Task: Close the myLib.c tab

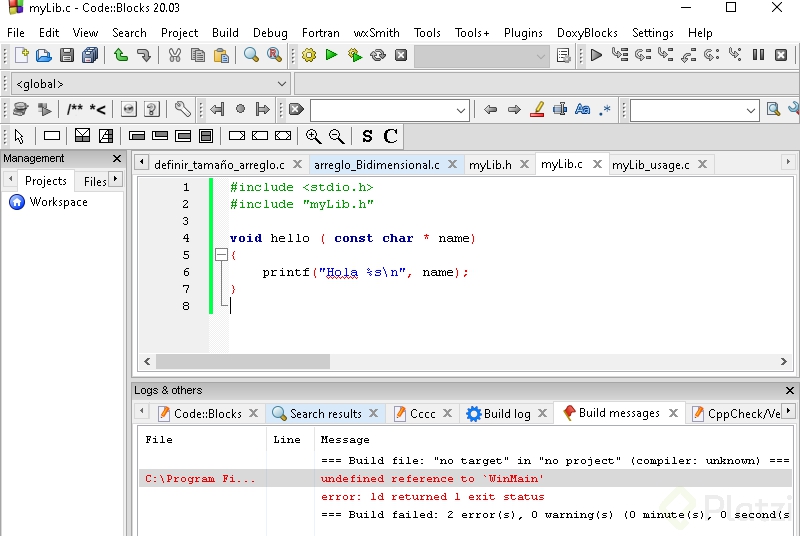Action: pos(597,164)
